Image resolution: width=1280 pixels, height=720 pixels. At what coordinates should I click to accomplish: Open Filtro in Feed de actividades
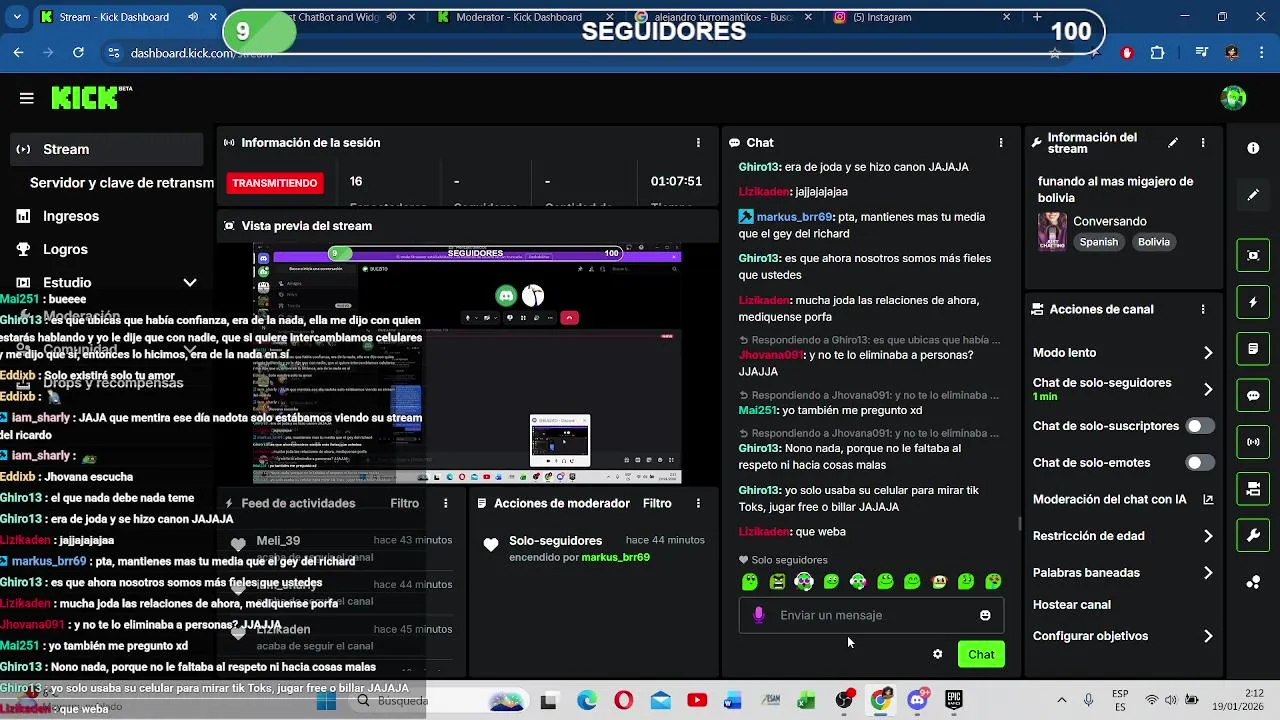(x=405, y=503)
